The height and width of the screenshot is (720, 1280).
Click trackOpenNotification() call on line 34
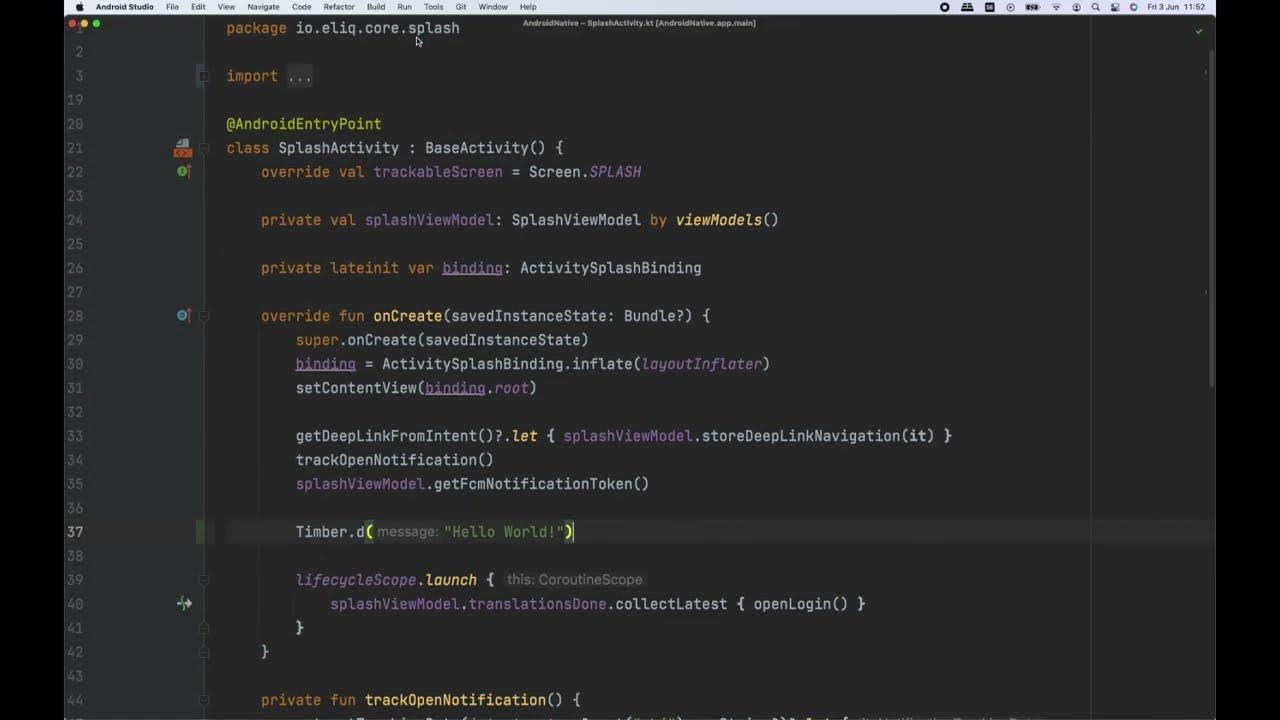pyautogui.click(x=395, y=460)
